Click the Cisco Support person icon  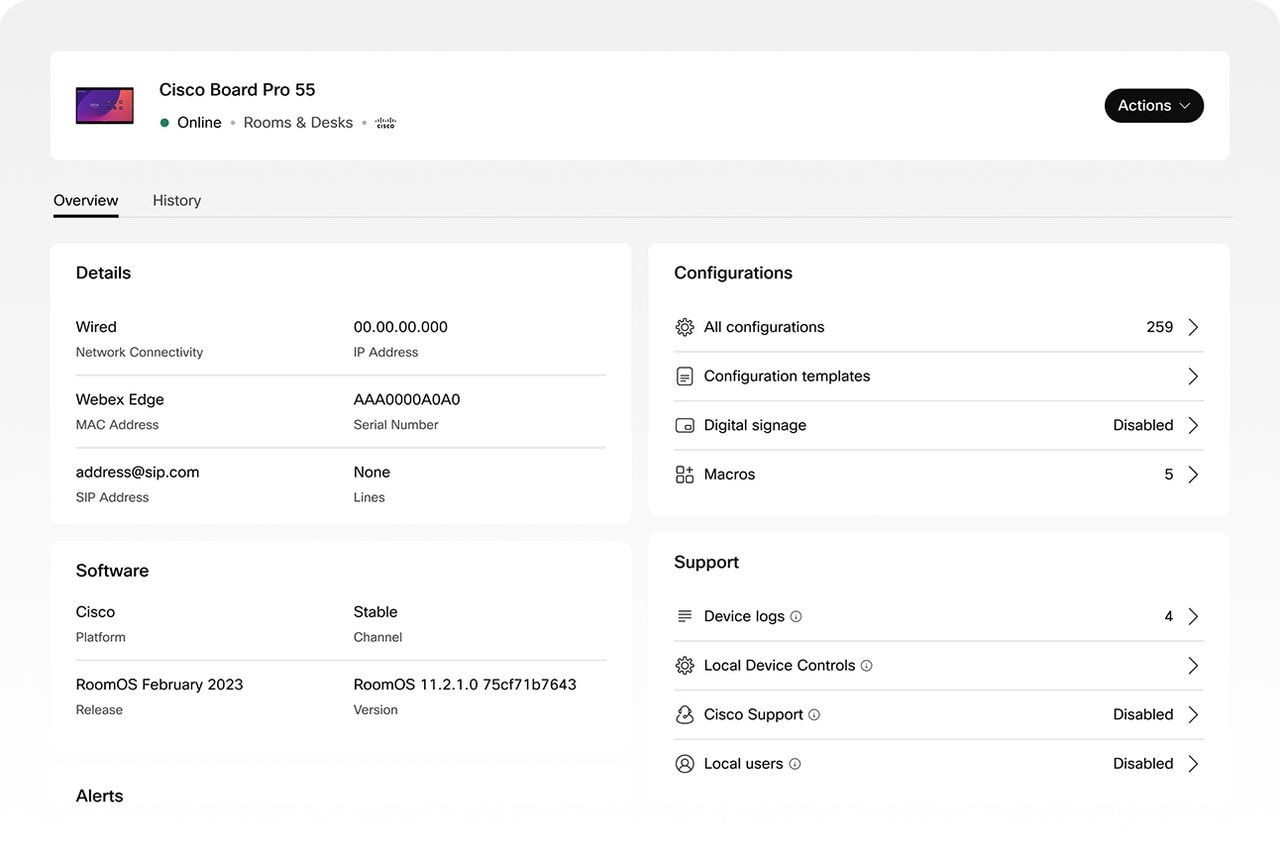click(684, 713)
